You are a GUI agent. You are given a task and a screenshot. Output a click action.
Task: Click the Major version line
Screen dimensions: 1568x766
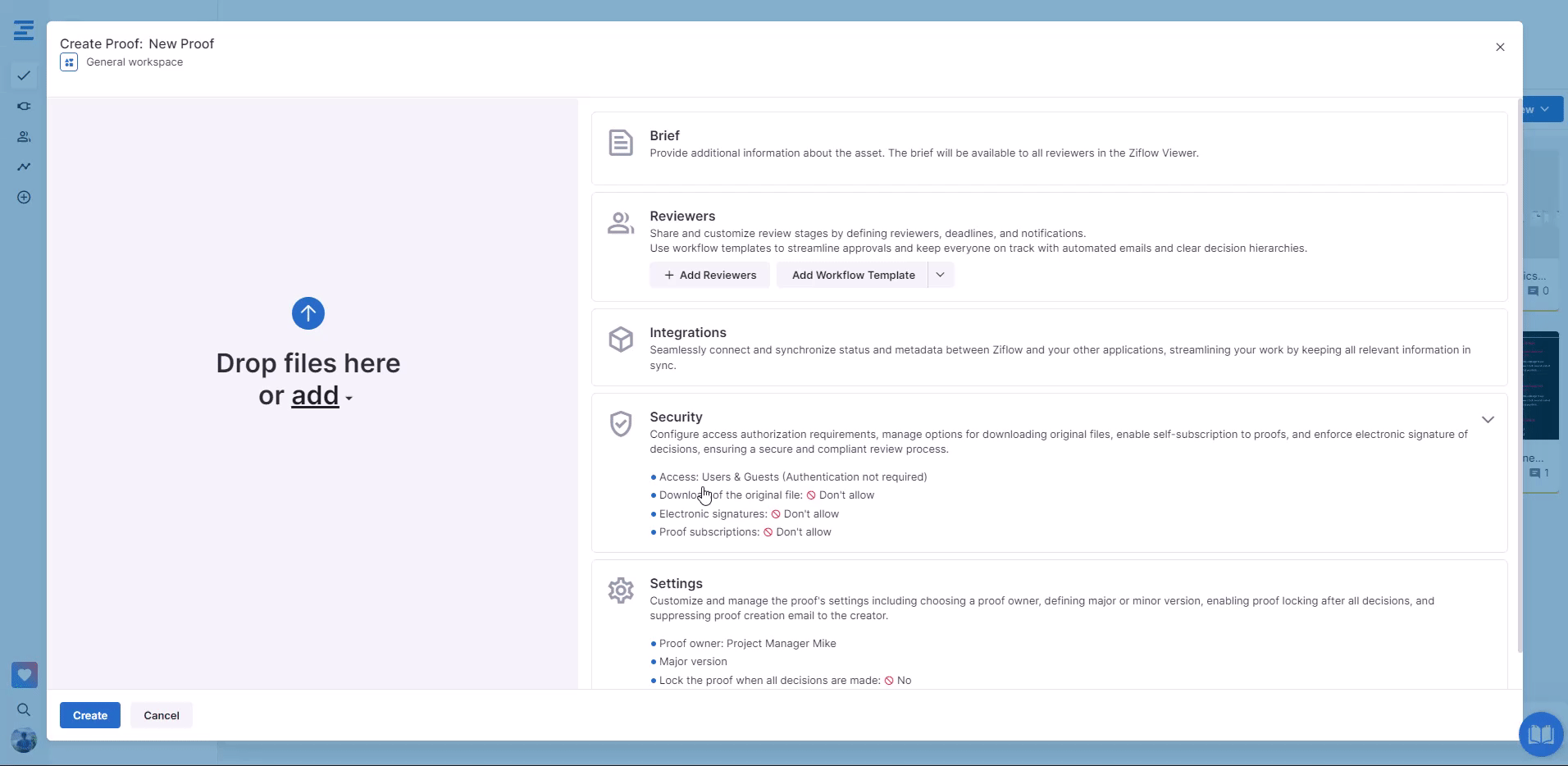click(x=693, y=662)
